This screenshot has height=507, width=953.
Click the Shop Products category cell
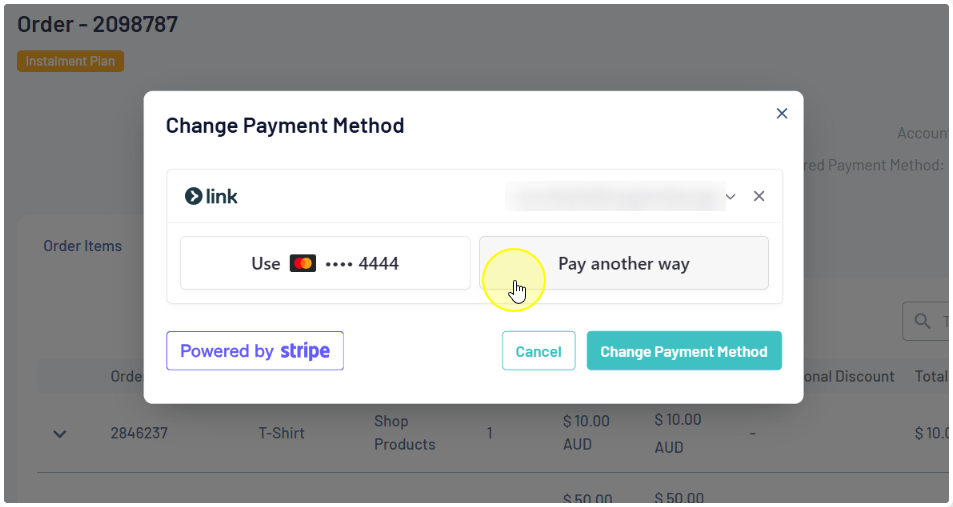tap(404, 433)
